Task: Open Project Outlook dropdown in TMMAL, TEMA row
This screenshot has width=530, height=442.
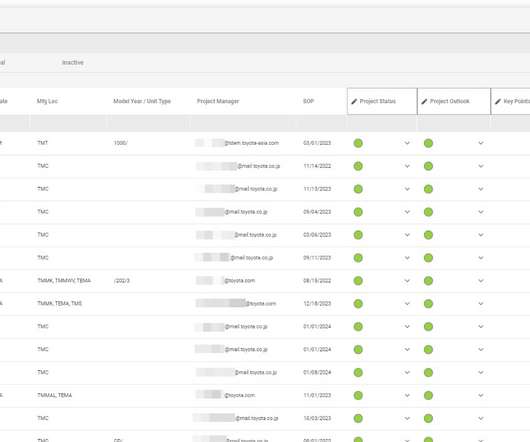Action: 481,395
